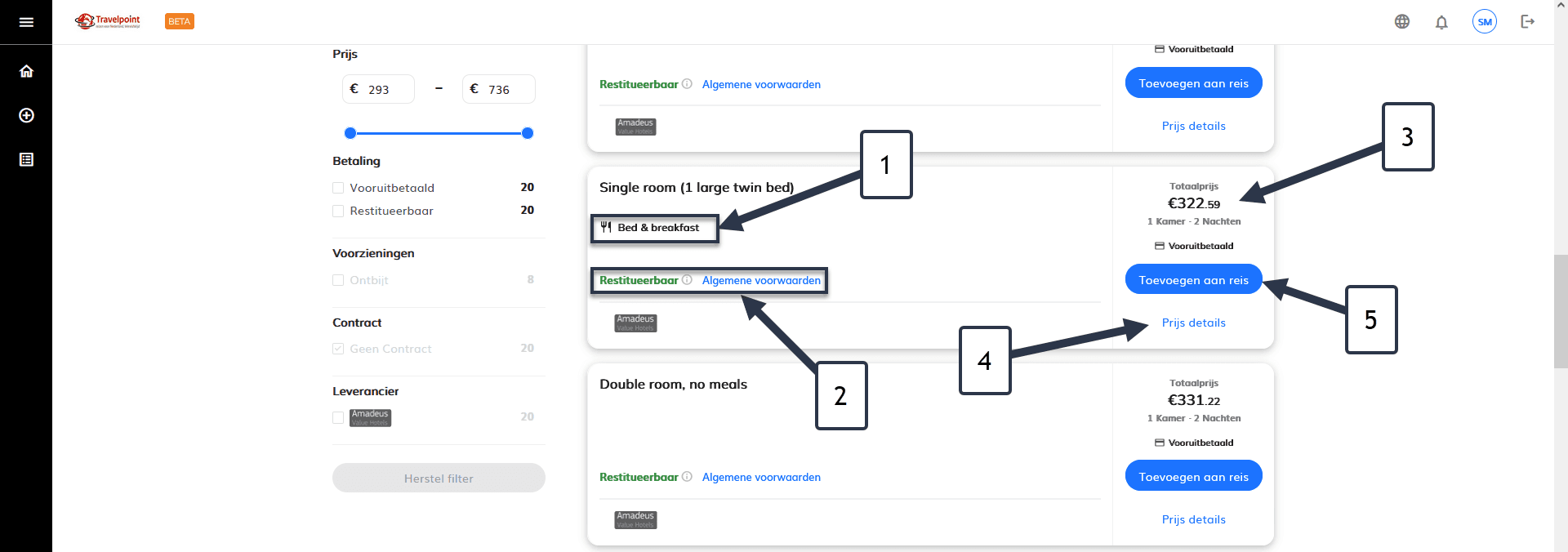Open the hamburger menu in top-left
Viewport: 1568px width, 552px height.
coord(26,22)
